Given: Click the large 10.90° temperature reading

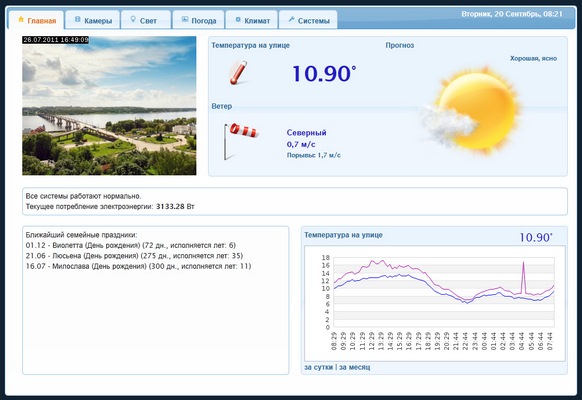Looking at the screenshot, I should (x=324, y=73).
